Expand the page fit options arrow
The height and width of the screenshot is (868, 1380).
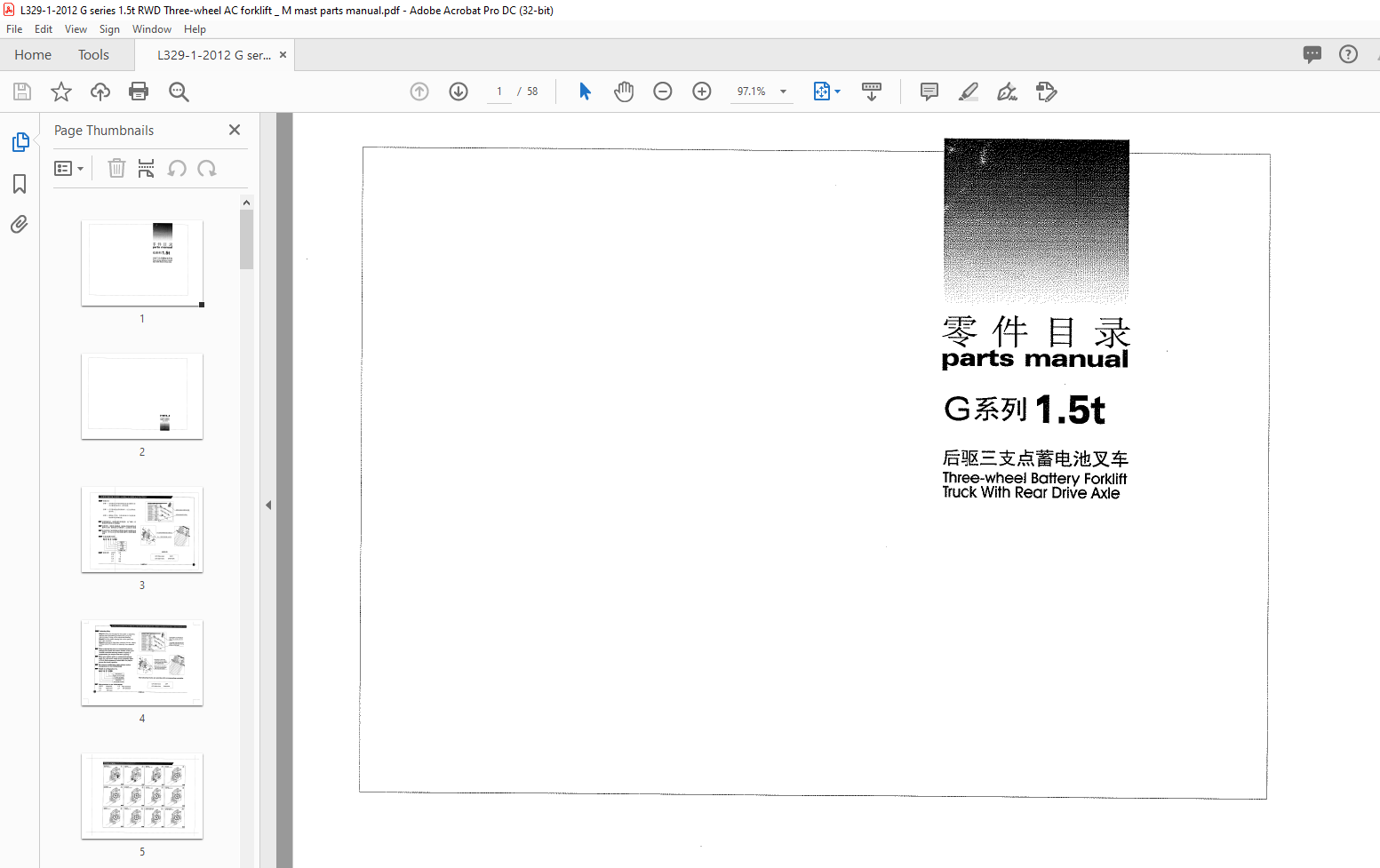(837, 92)
